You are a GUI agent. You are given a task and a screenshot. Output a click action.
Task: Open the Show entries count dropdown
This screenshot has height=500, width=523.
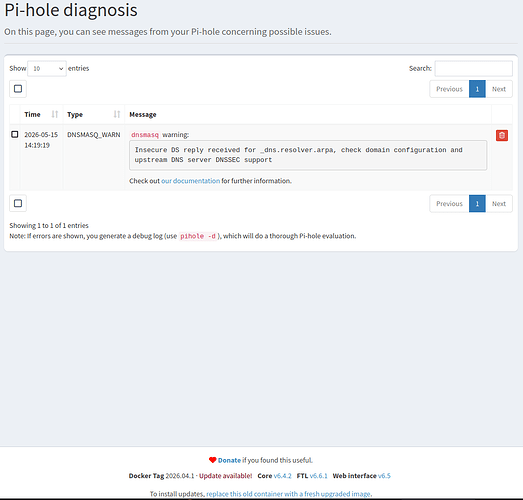click(47, 68)
